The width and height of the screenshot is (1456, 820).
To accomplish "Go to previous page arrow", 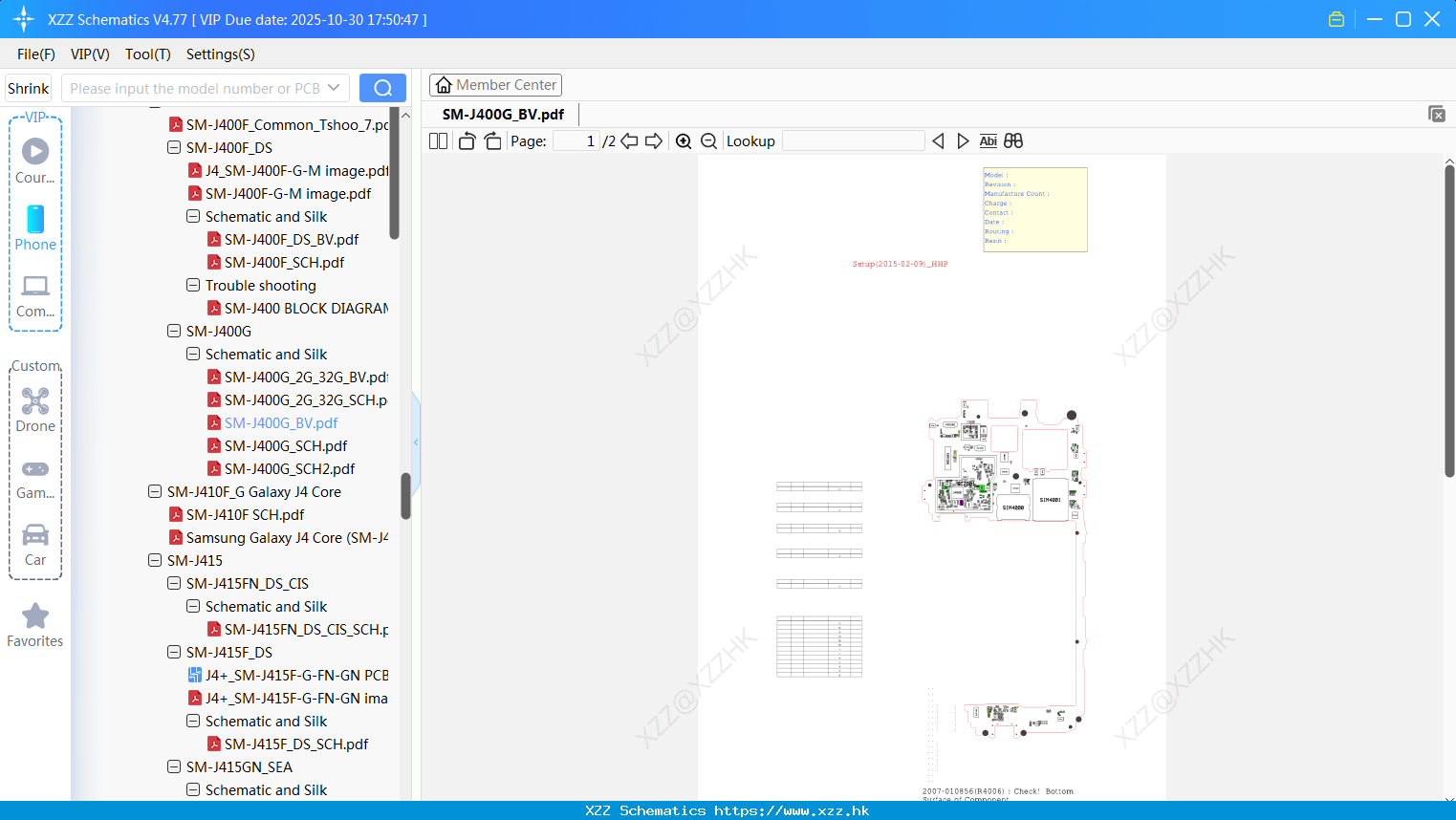I will (x=629, y=141).
